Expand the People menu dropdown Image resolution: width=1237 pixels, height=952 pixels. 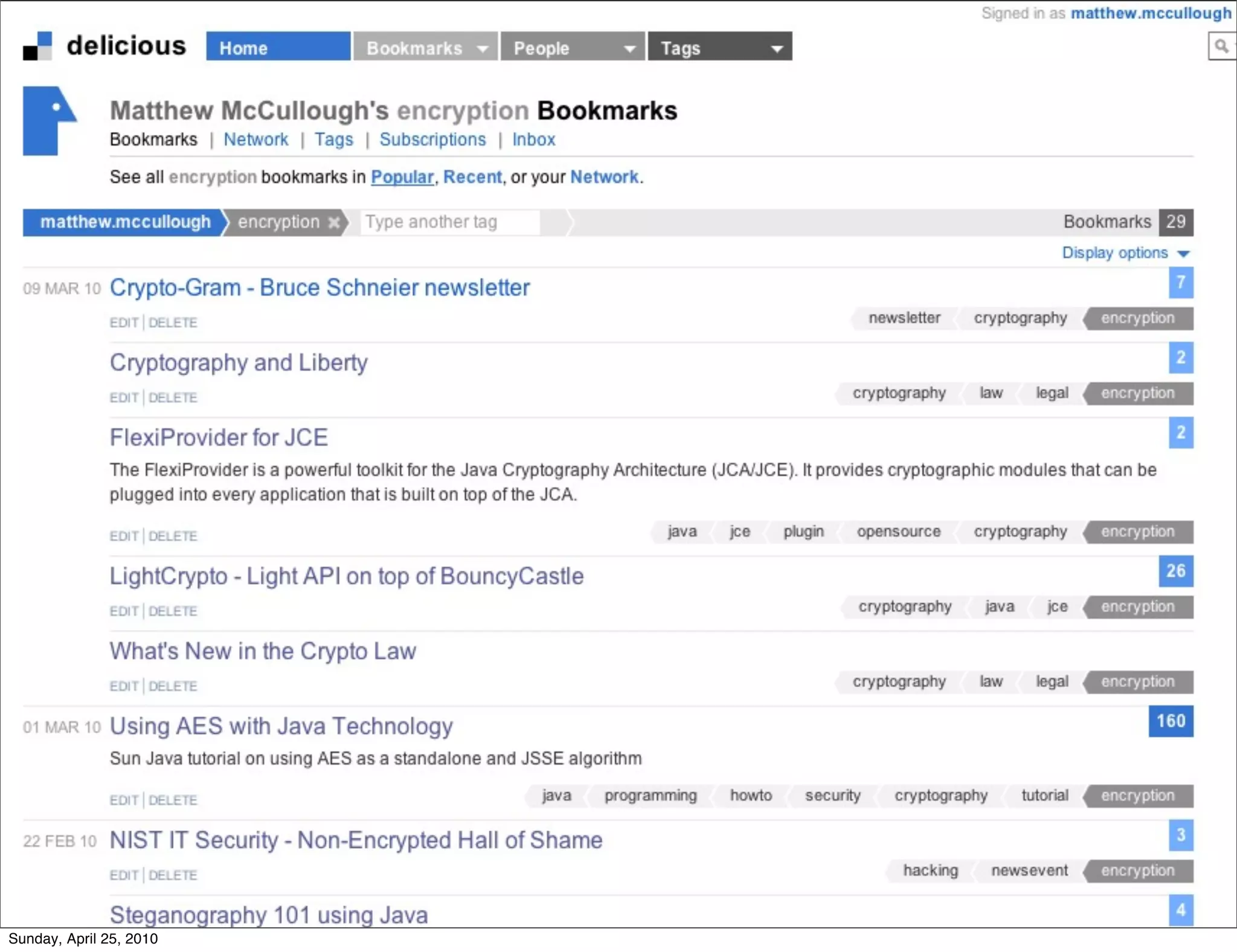pos(630,48)
